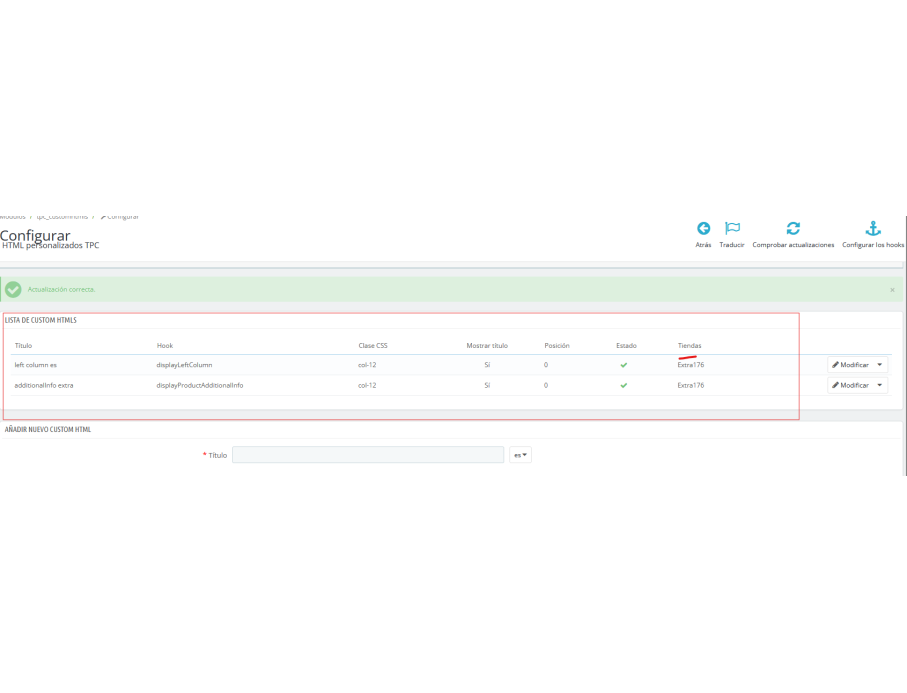The height and width of the screenshot is (693, 907).
Task: Focus the Título input field
Action: pos(368,455)
